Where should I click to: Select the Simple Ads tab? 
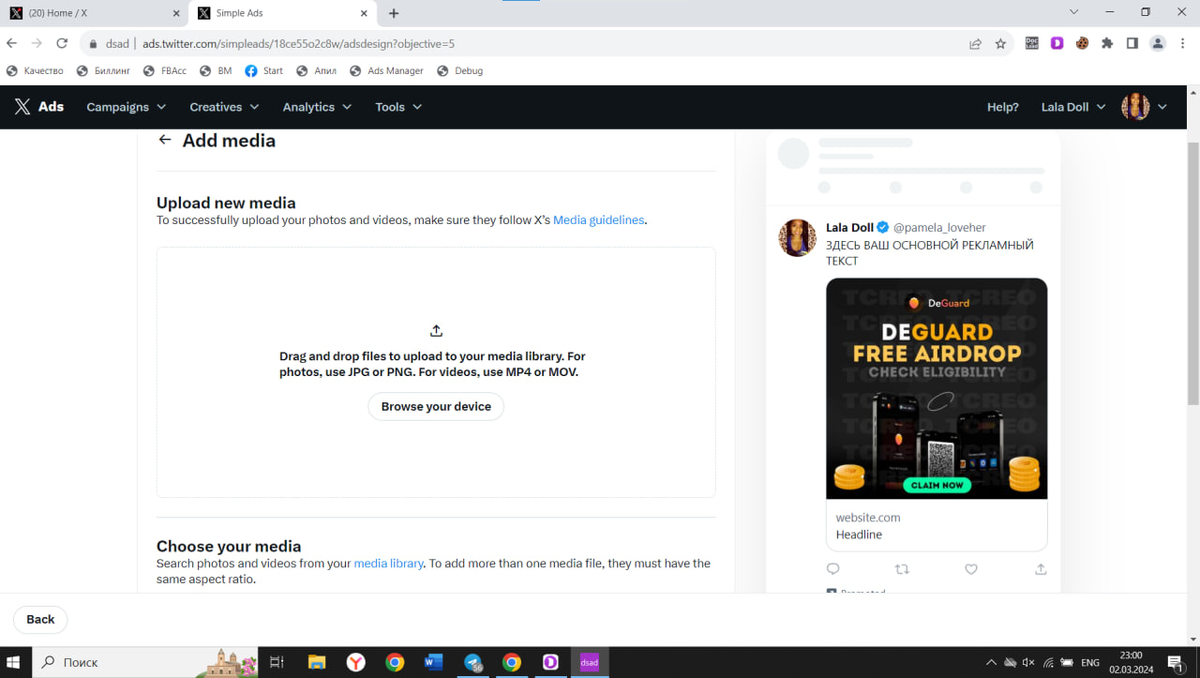[x=282, y=13]
